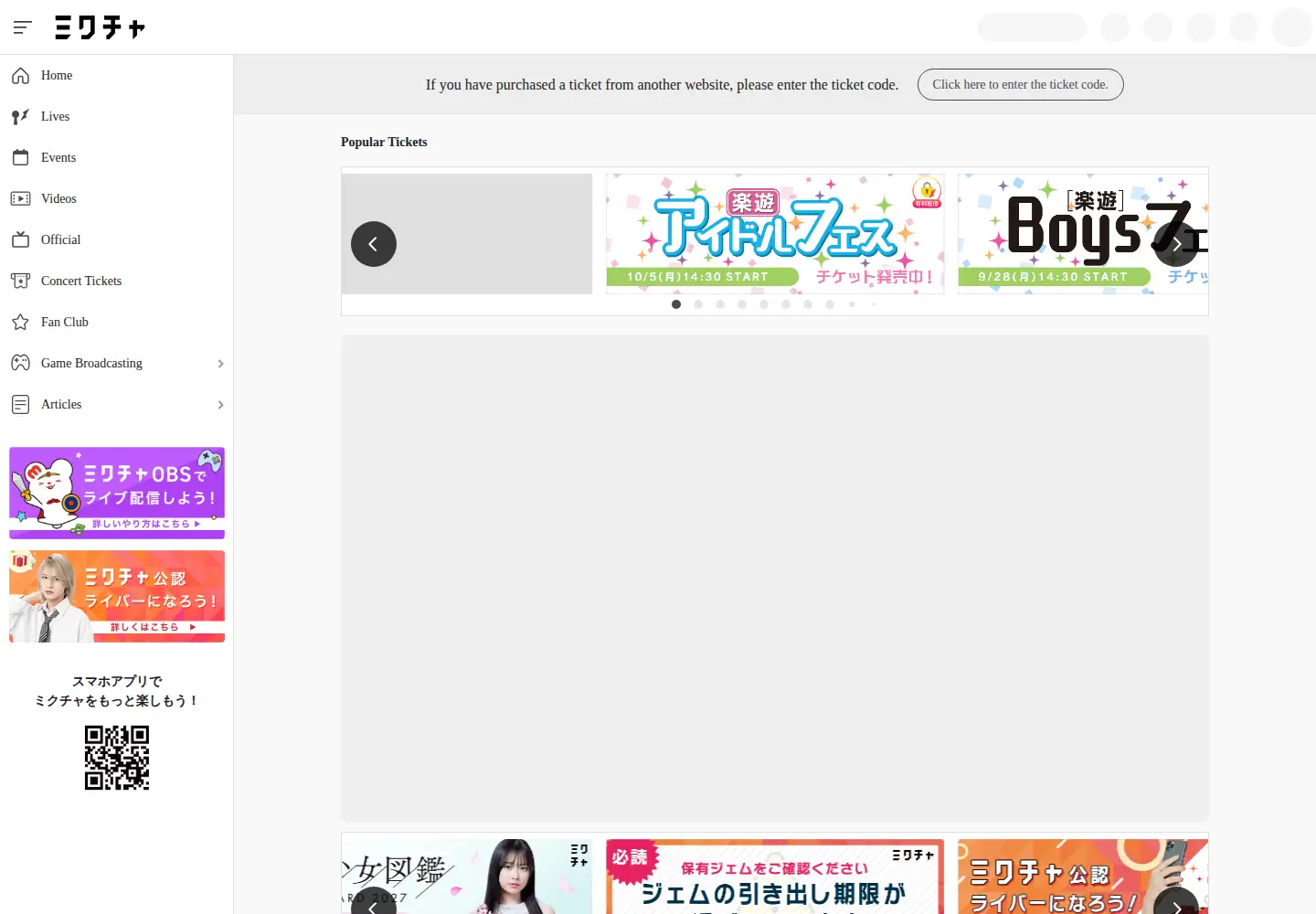Go to Home in the sidebar
The image size is (1316, 914).
[117, 76]
